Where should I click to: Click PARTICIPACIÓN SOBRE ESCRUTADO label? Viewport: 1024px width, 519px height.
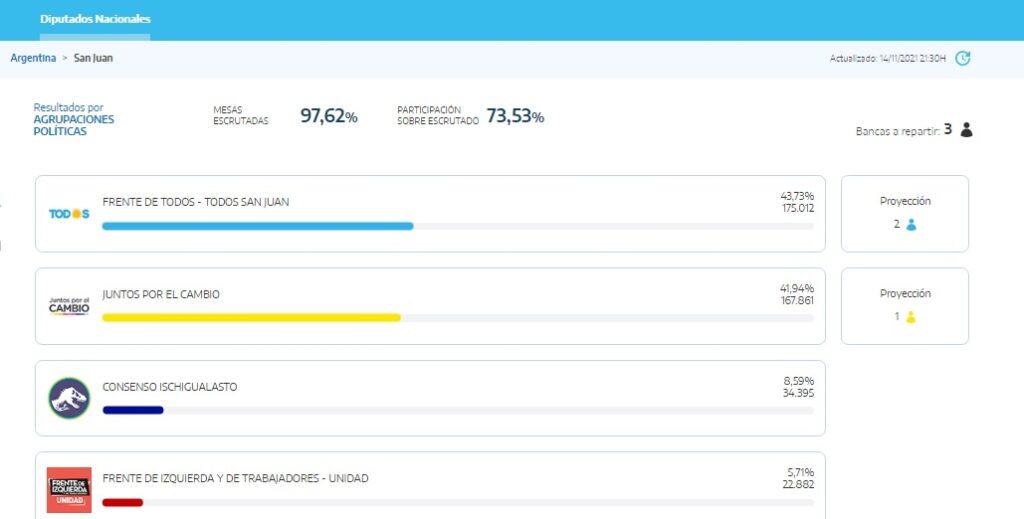[438, 116]
